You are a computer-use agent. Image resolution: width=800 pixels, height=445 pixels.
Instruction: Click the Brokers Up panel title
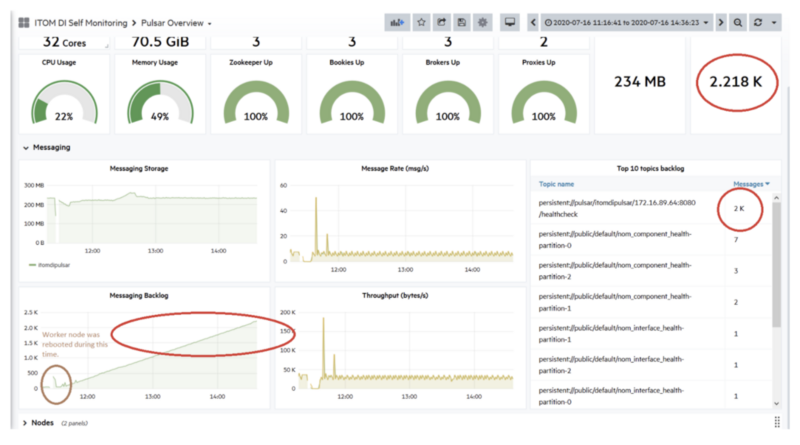click(442, 62)
